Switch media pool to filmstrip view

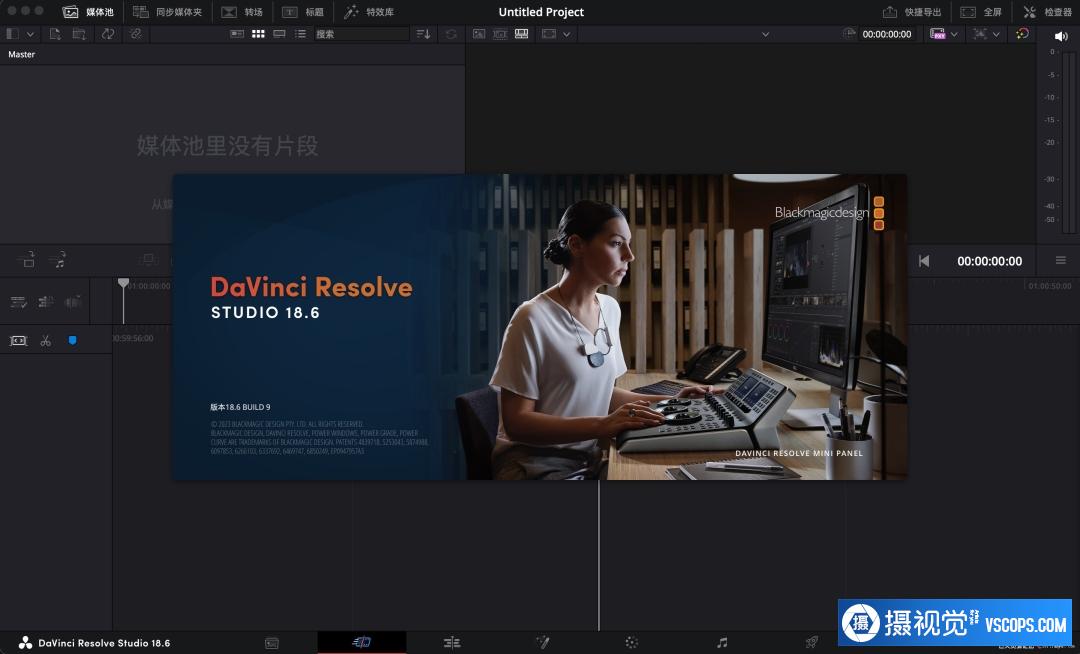tap(280, 34)
